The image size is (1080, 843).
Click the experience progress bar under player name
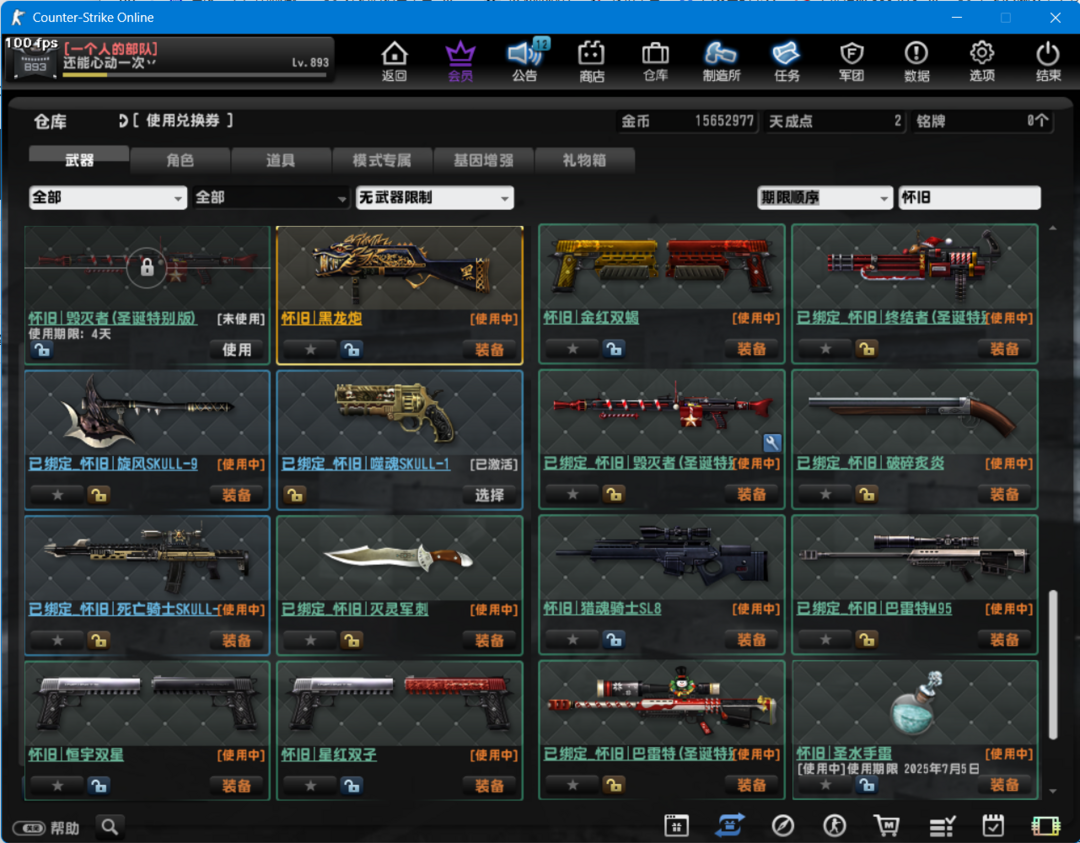click(195, 74)
